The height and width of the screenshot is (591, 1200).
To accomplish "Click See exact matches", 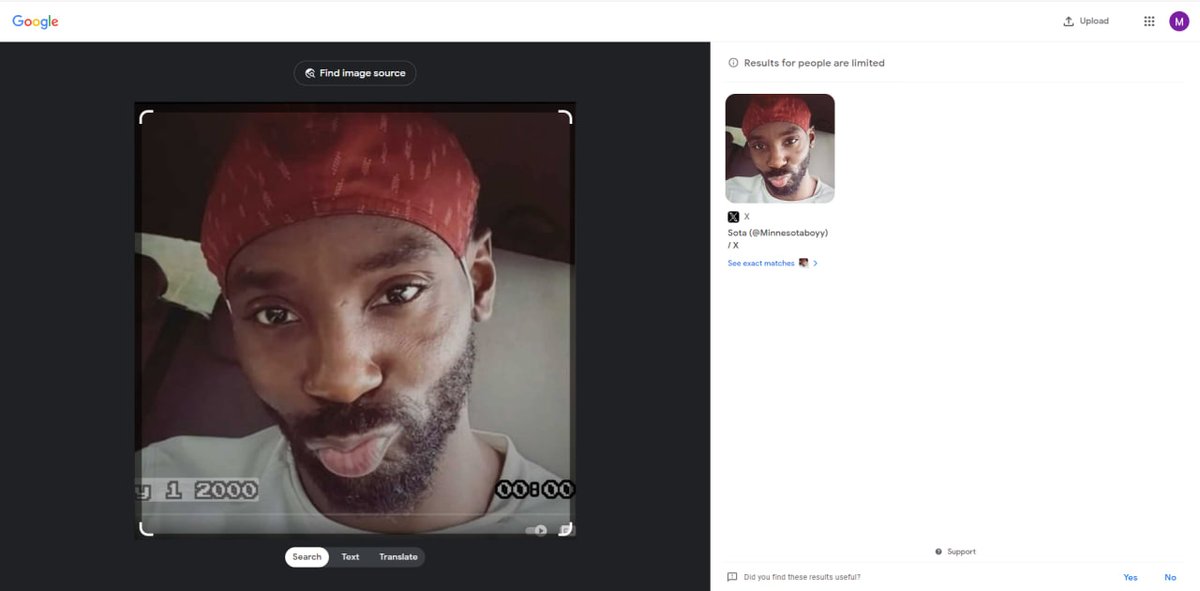I will [x=762, y=262].
